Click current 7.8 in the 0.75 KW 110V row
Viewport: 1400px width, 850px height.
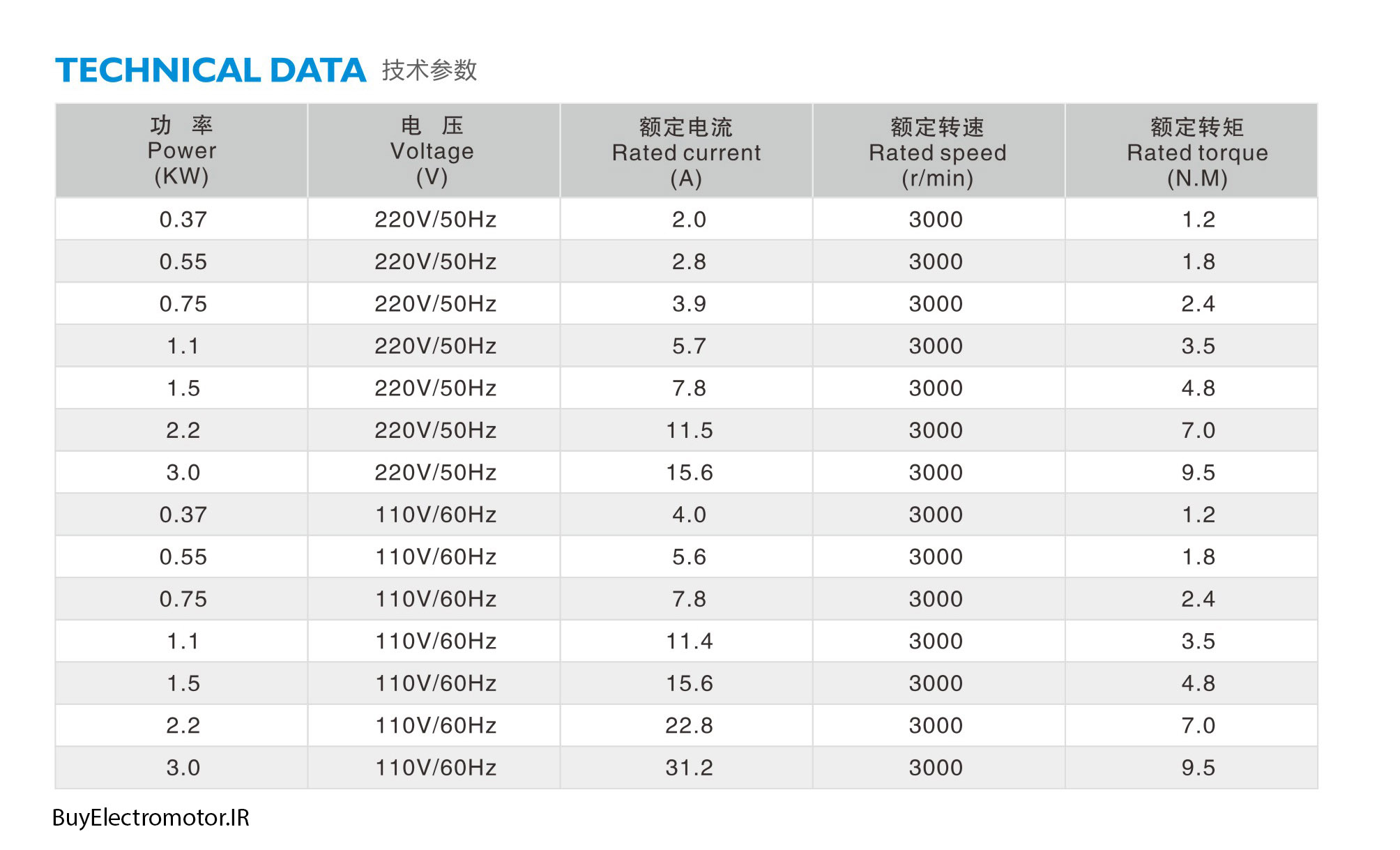(x=689, y=599)
